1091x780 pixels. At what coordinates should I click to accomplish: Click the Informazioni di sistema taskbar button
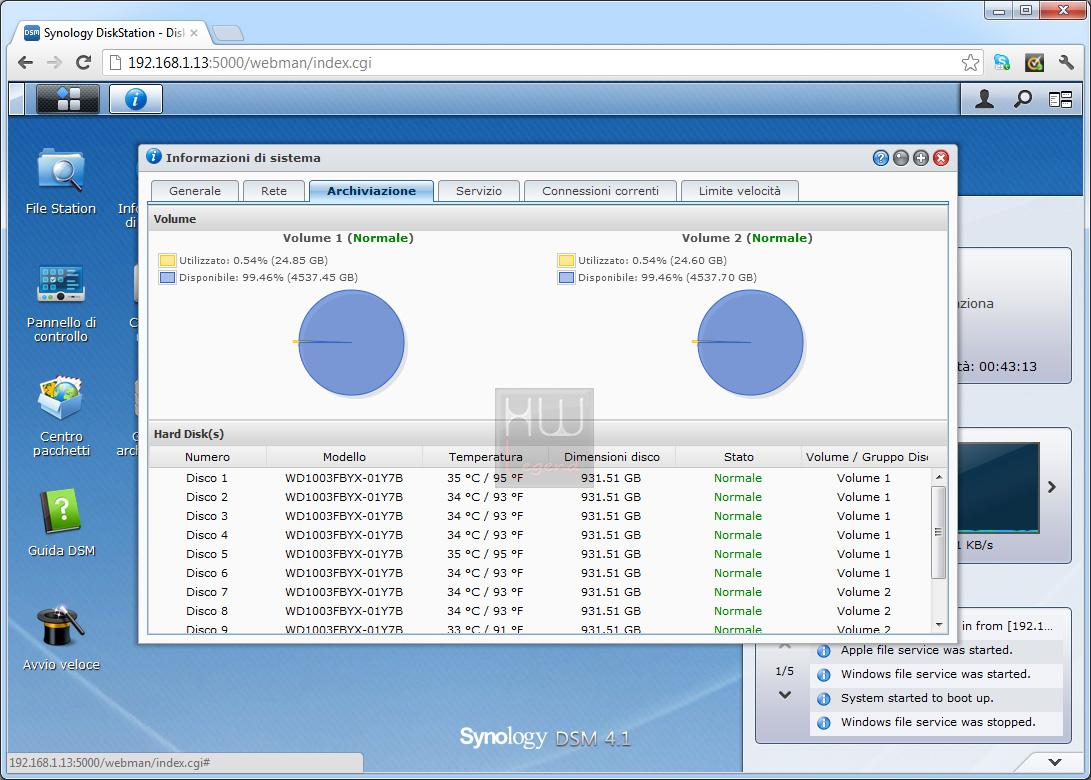tap(136, 99)
